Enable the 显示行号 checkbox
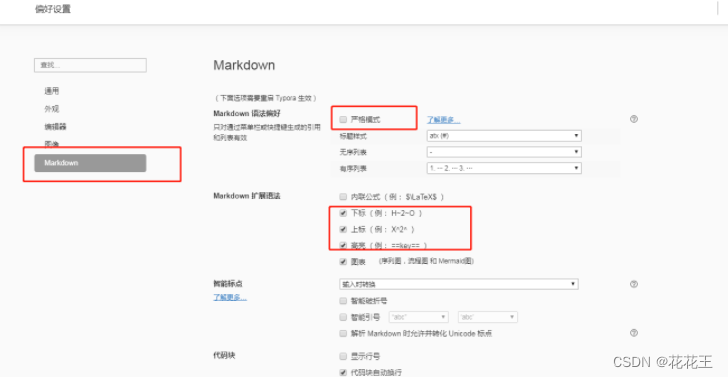Image resolution: width=728 pixels, height=378 pixels. (x=343, y=356)
